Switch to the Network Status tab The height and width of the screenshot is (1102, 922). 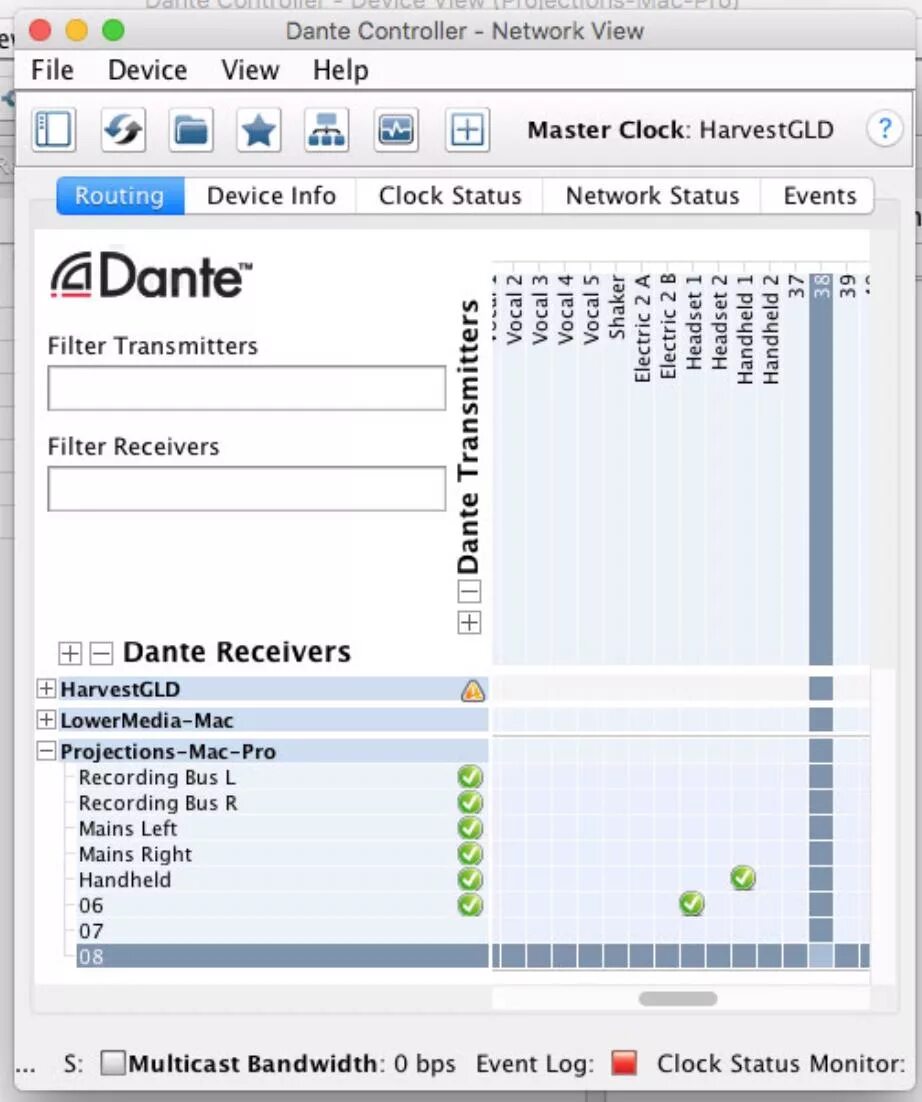[x=652, y=195]
